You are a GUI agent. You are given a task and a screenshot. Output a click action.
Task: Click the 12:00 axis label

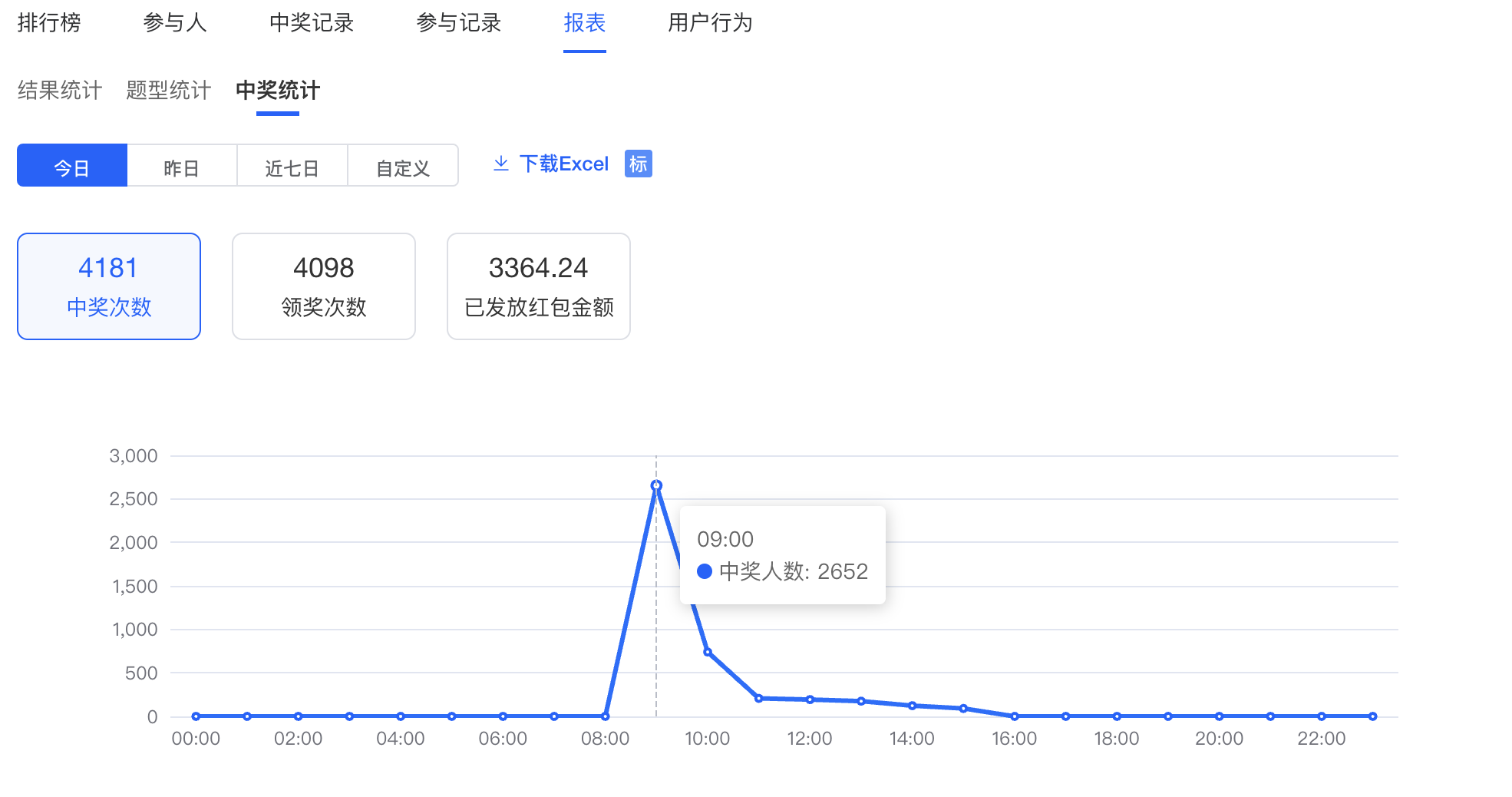click(810, 739)
